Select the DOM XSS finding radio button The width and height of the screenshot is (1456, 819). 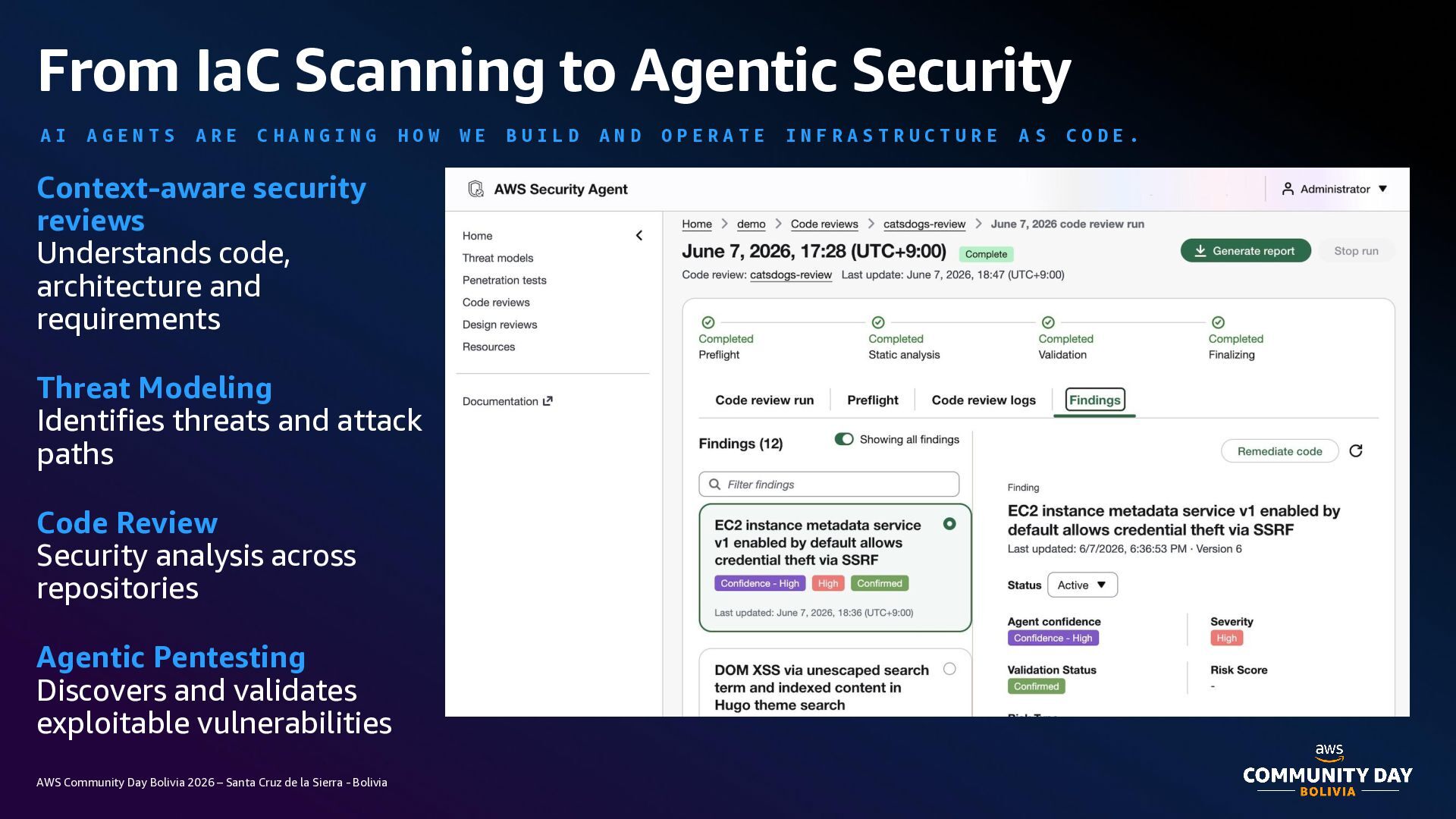949,668
